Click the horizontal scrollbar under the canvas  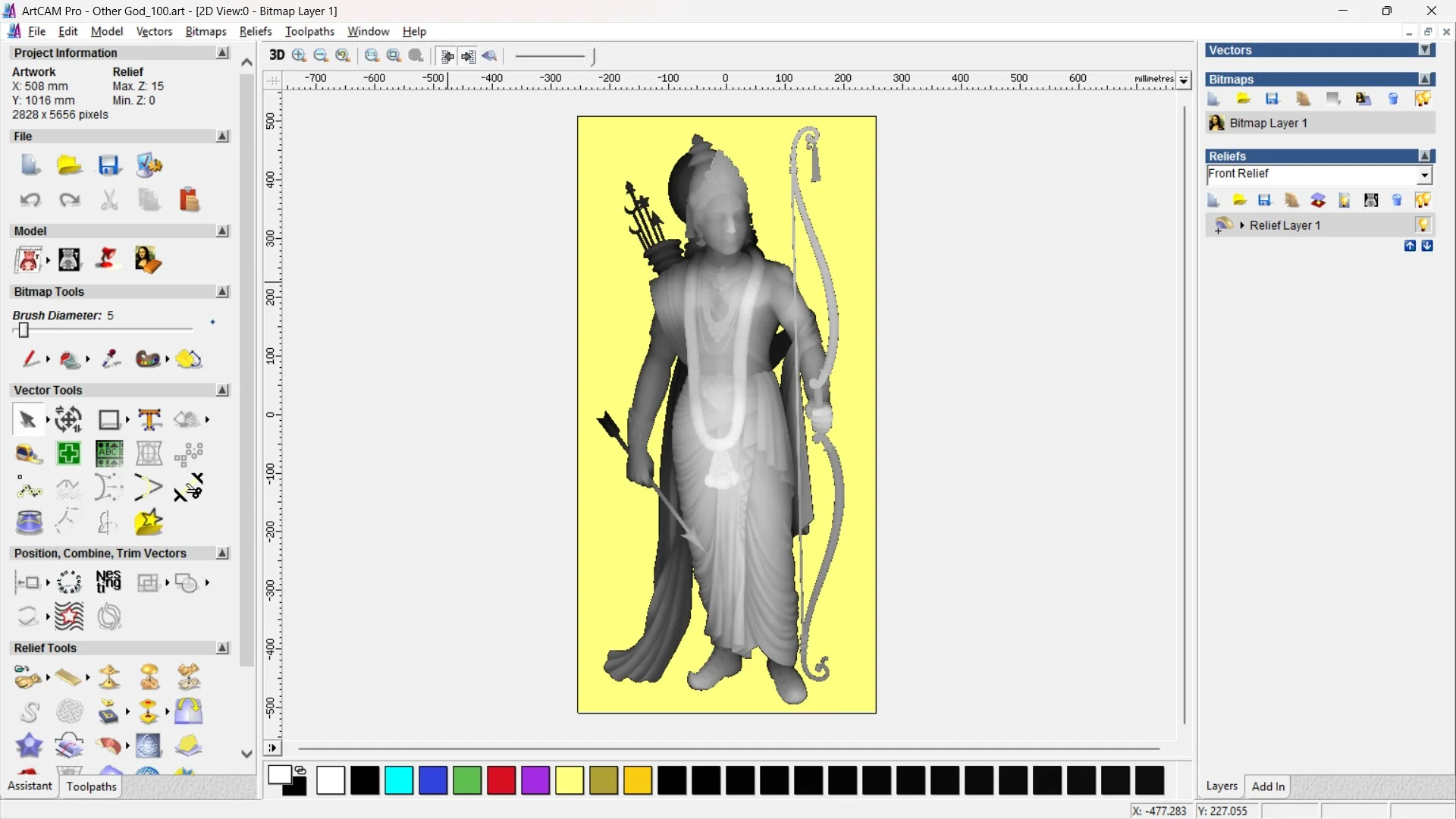728,748
